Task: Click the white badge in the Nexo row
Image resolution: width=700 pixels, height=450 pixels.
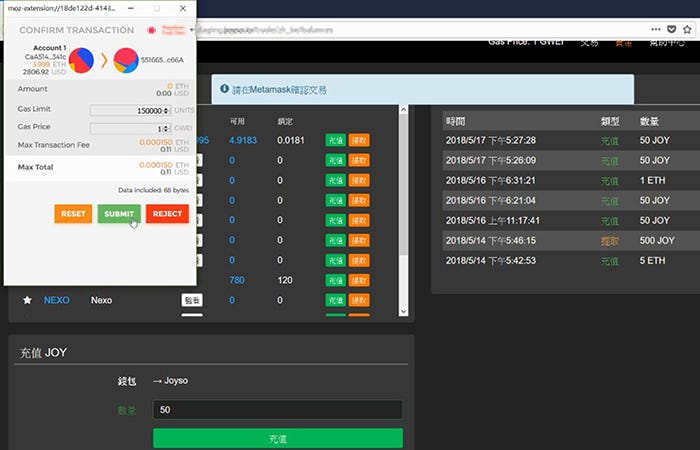Action: [192, 300]
